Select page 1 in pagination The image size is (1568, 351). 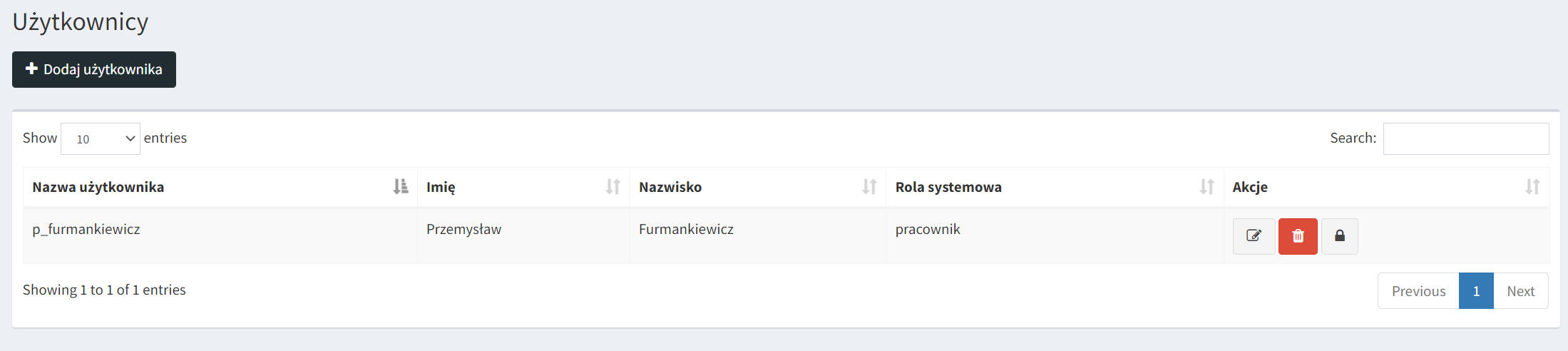(x=1476, y=291)
